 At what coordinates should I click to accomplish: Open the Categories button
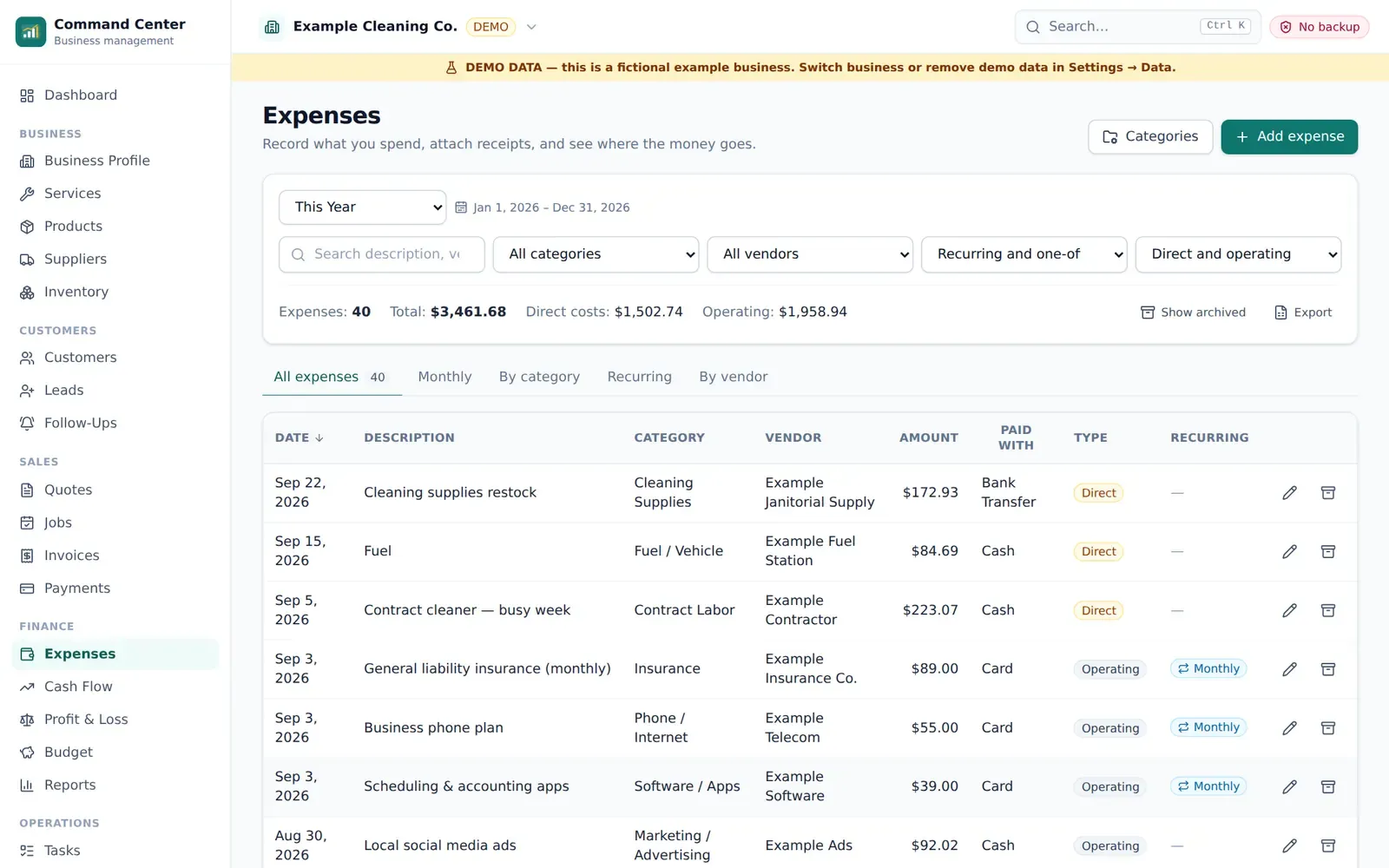[x=1150, y=137]
